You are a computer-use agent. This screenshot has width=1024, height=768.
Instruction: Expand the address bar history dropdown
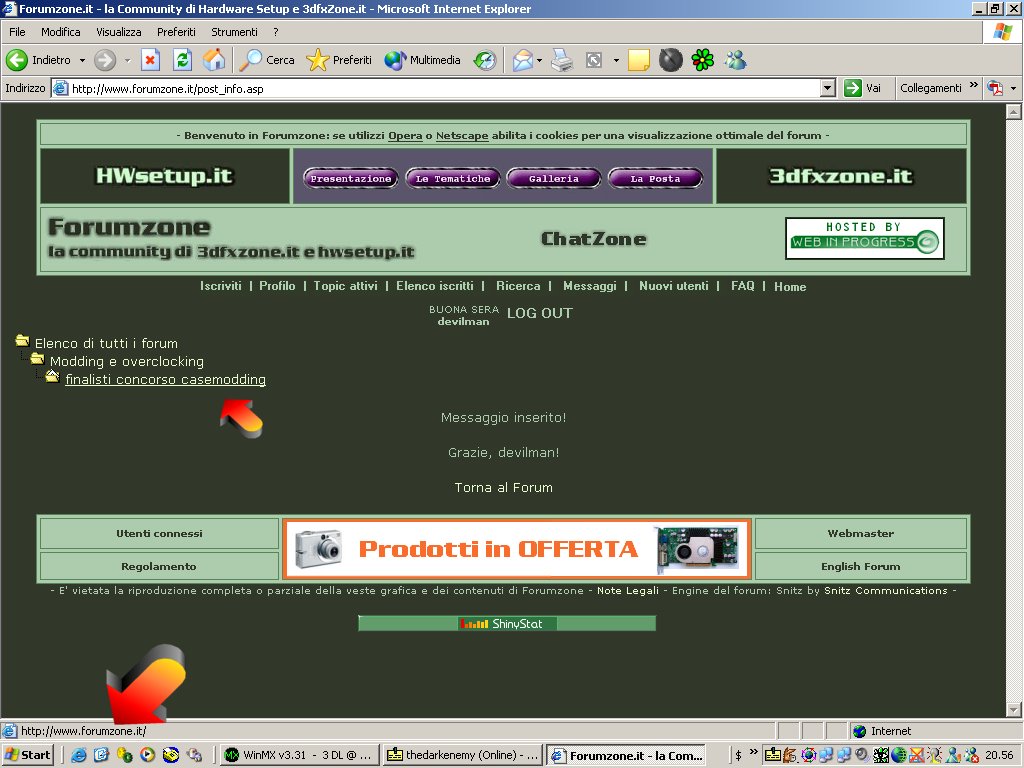827,88
